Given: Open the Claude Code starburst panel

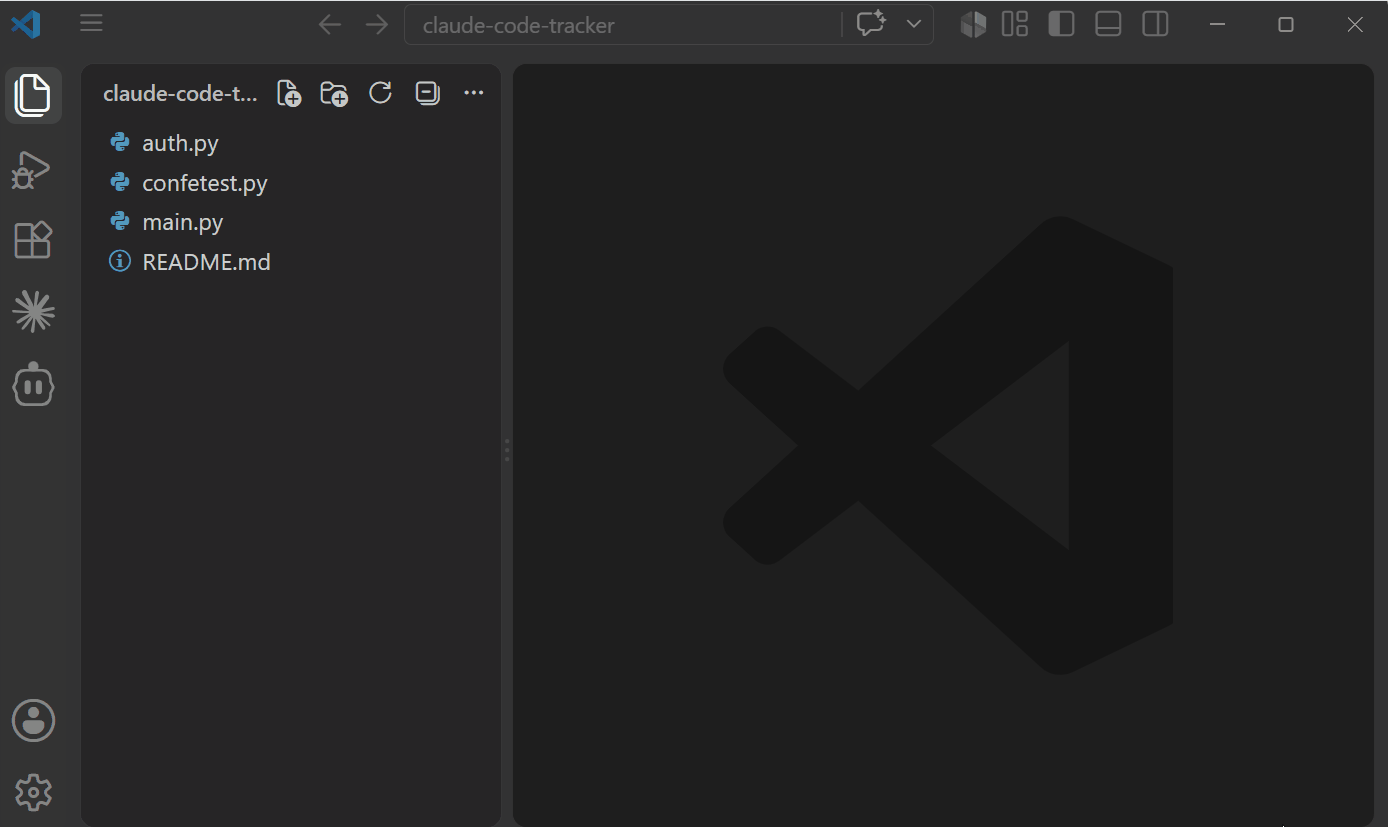Looking at the screenshot, I should coord(33,312).
